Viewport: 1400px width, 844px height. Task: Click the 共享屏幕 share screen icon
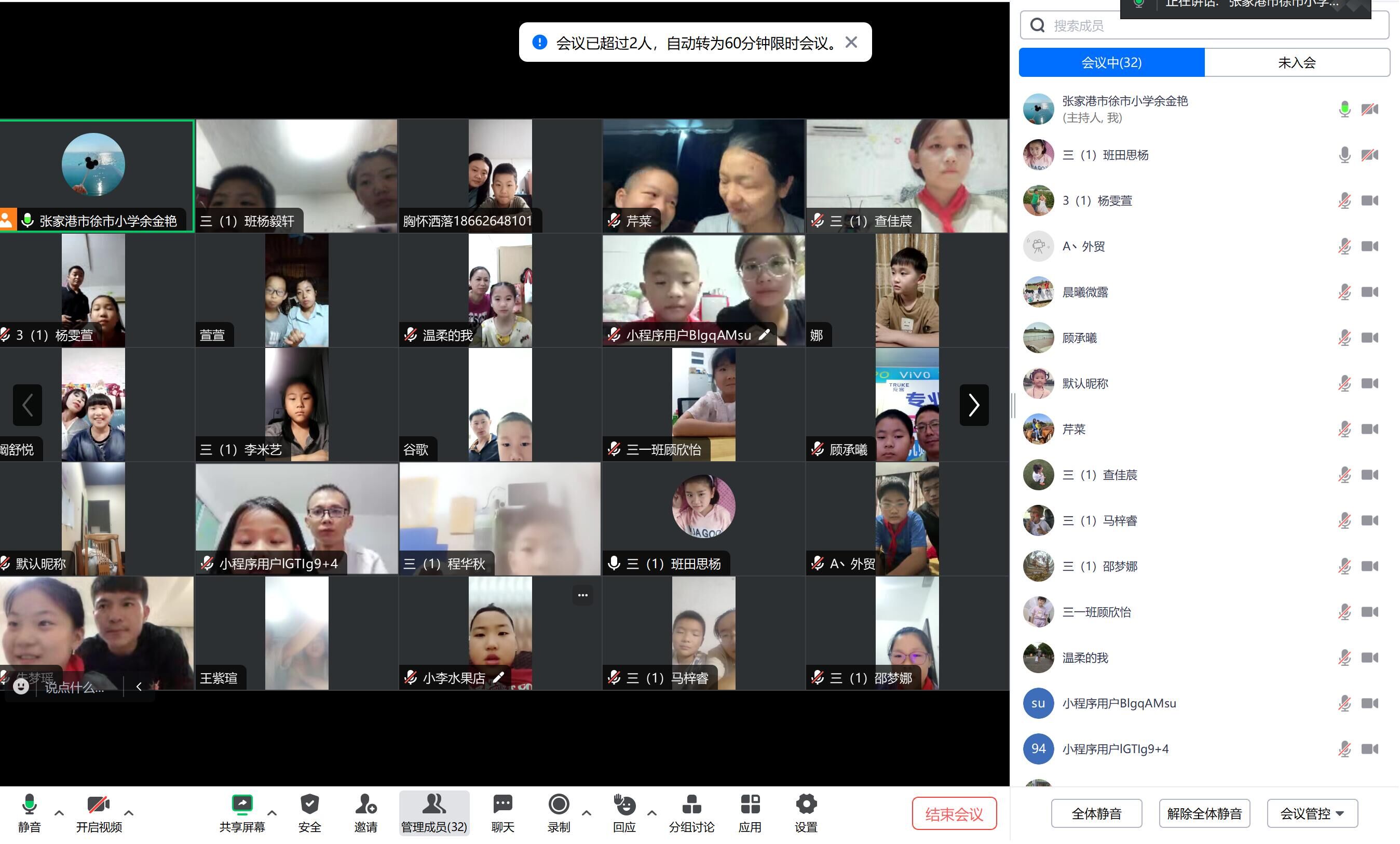(x=242, y=805)
